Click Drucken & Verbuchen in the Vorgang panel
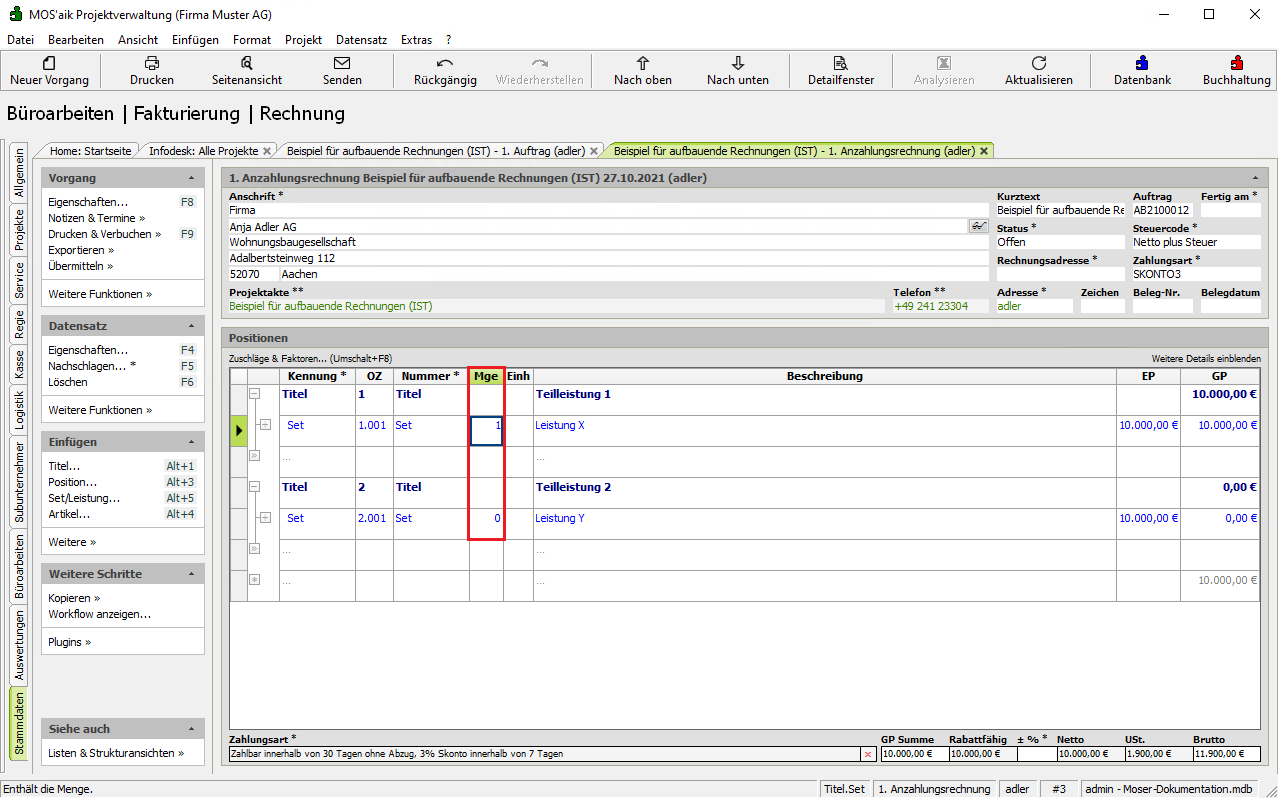 pyautogui.click(x=104, y=234)
